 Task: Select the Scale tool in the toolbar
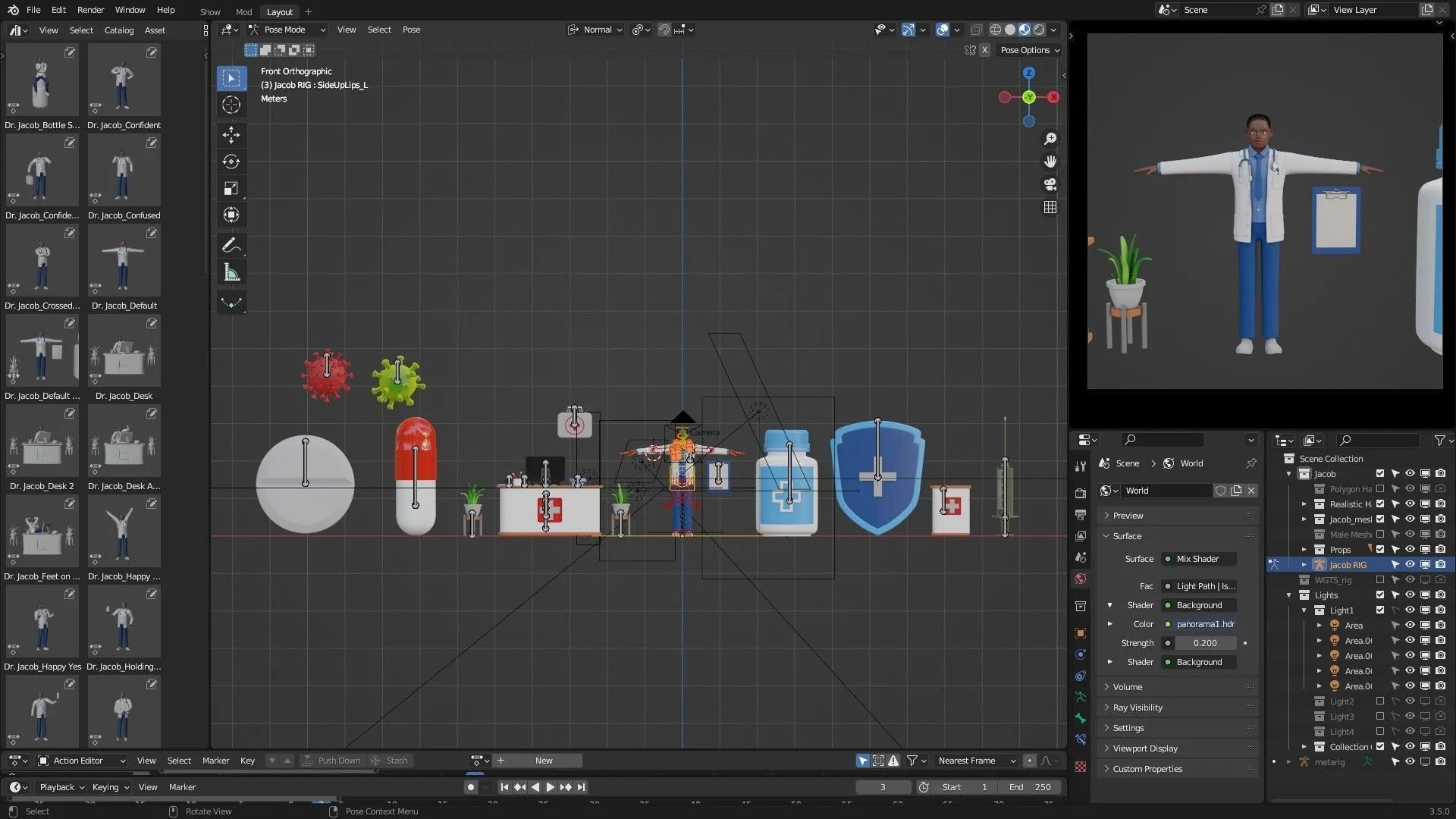(231, 188)
